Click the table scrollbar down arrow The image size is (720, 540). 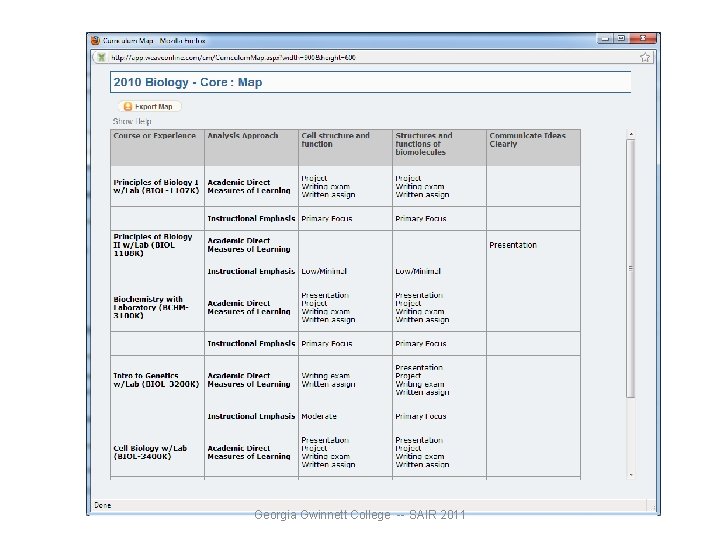point(631,475)
